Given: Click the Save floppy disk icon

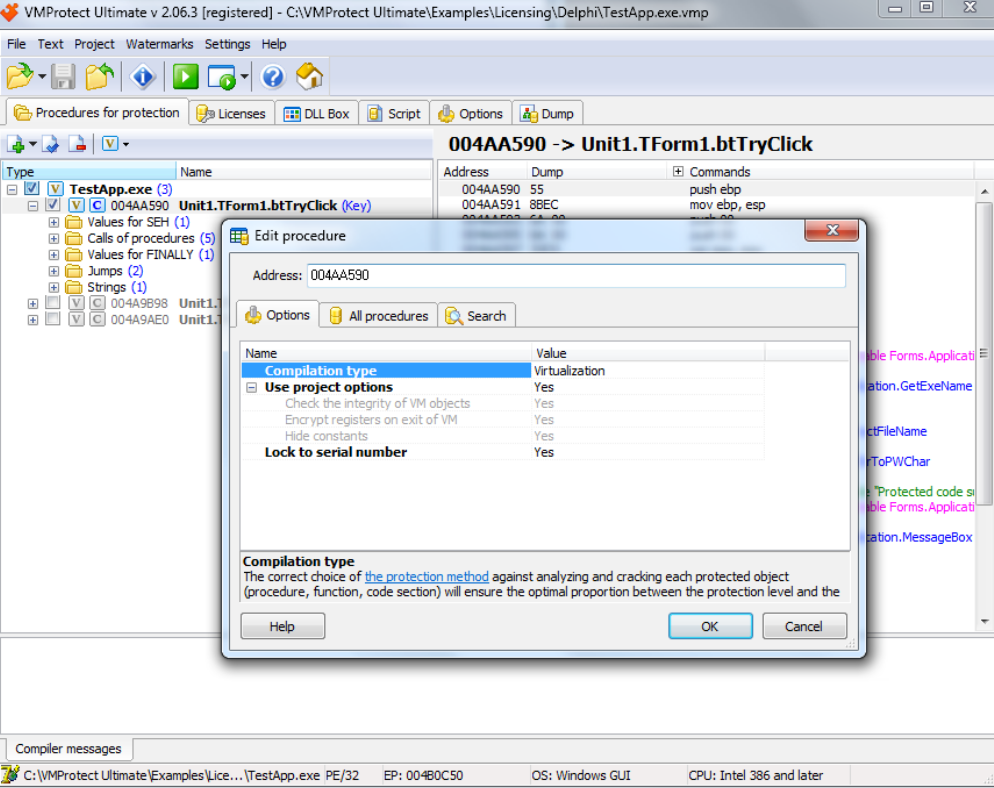Looking at the screenshot, I should click(x=63, y=77).
